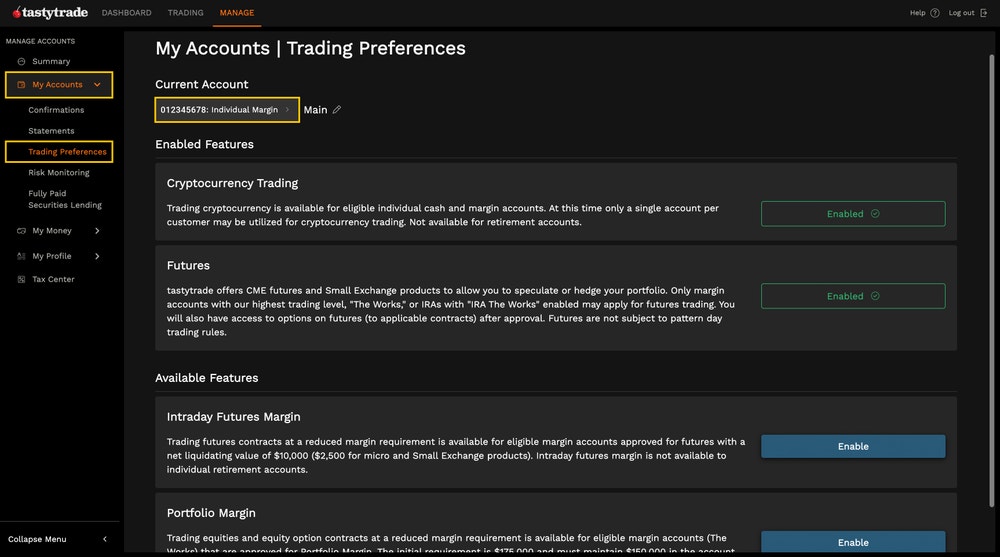Open the 012345678 Individual Margin account selector
Viewport: 1000px width, 557px height.
coord(227,110)
